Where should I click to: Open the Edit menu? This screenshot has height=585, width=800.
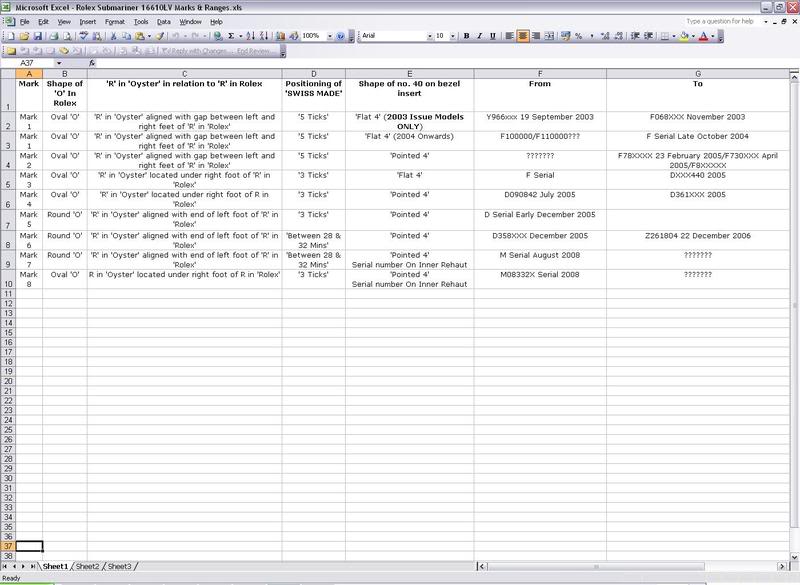pos(43,22)
